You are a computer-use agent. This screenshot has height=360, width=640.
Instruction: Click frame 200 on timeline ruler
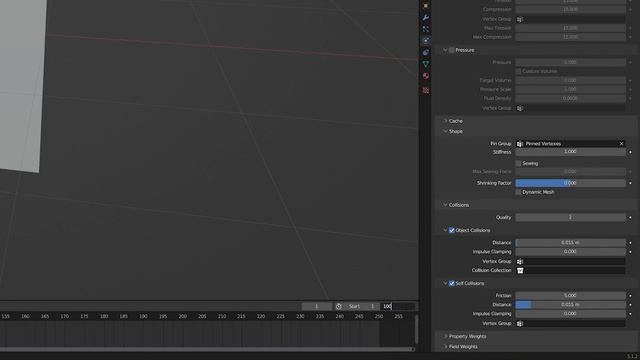[182, 316]
